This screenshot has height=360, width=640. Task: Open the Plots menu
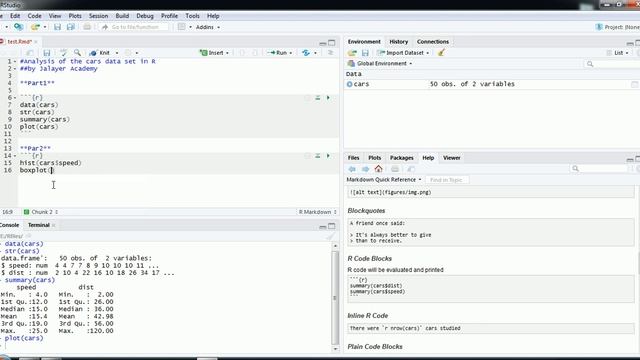[x=75, y=16]
